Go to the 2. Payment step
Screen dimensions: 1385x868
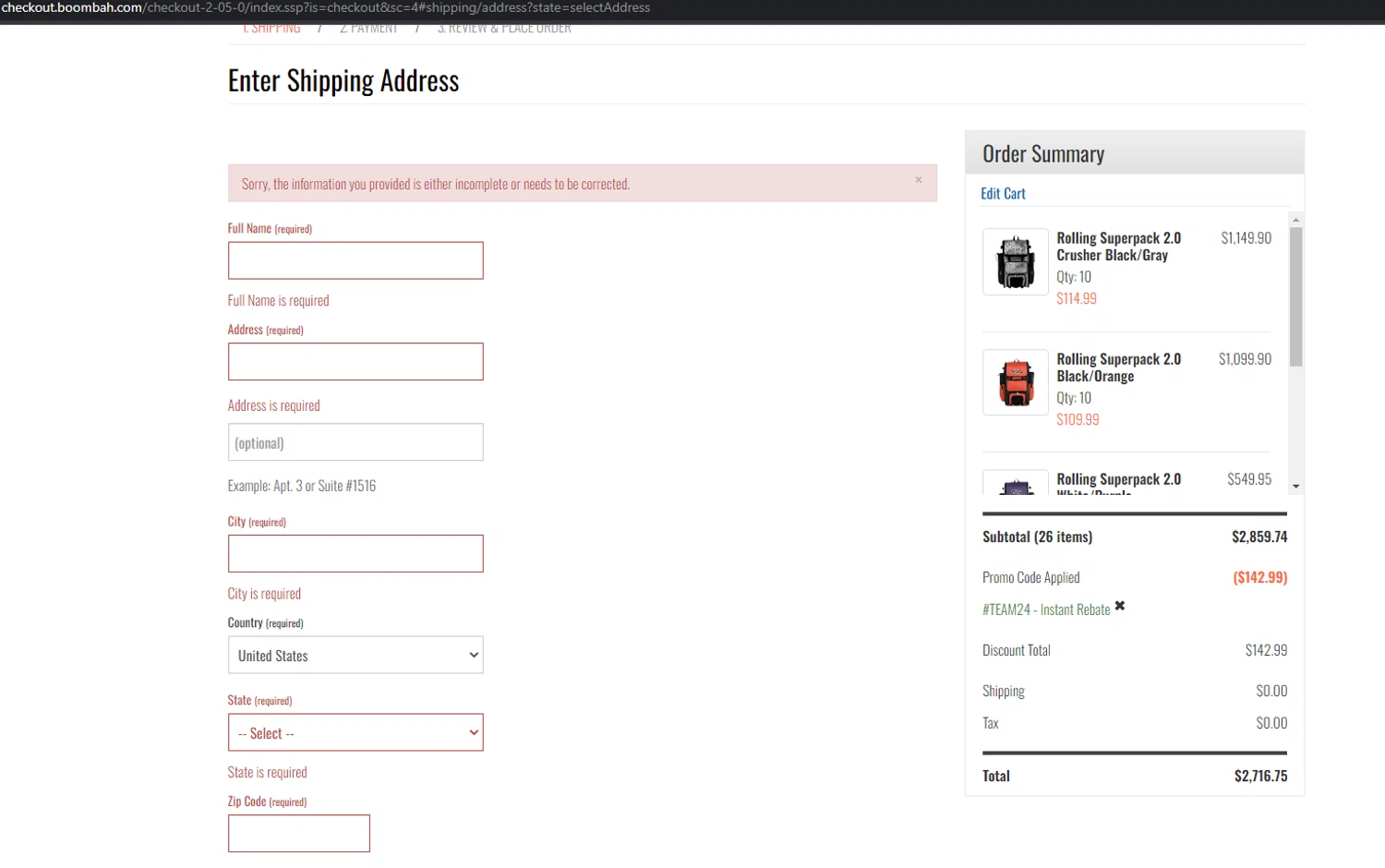tap(368, 30)
